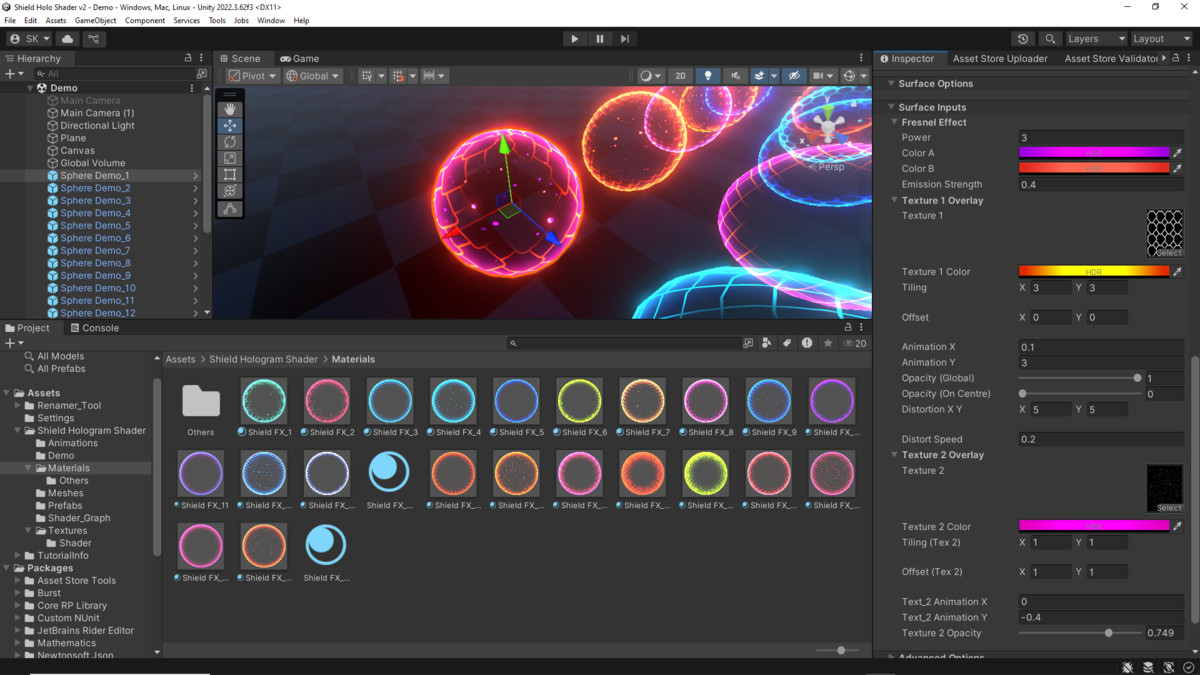The image size is (1200, 675).
Task: Select the Hand tool in the Scene view
Action: [230, 109]
